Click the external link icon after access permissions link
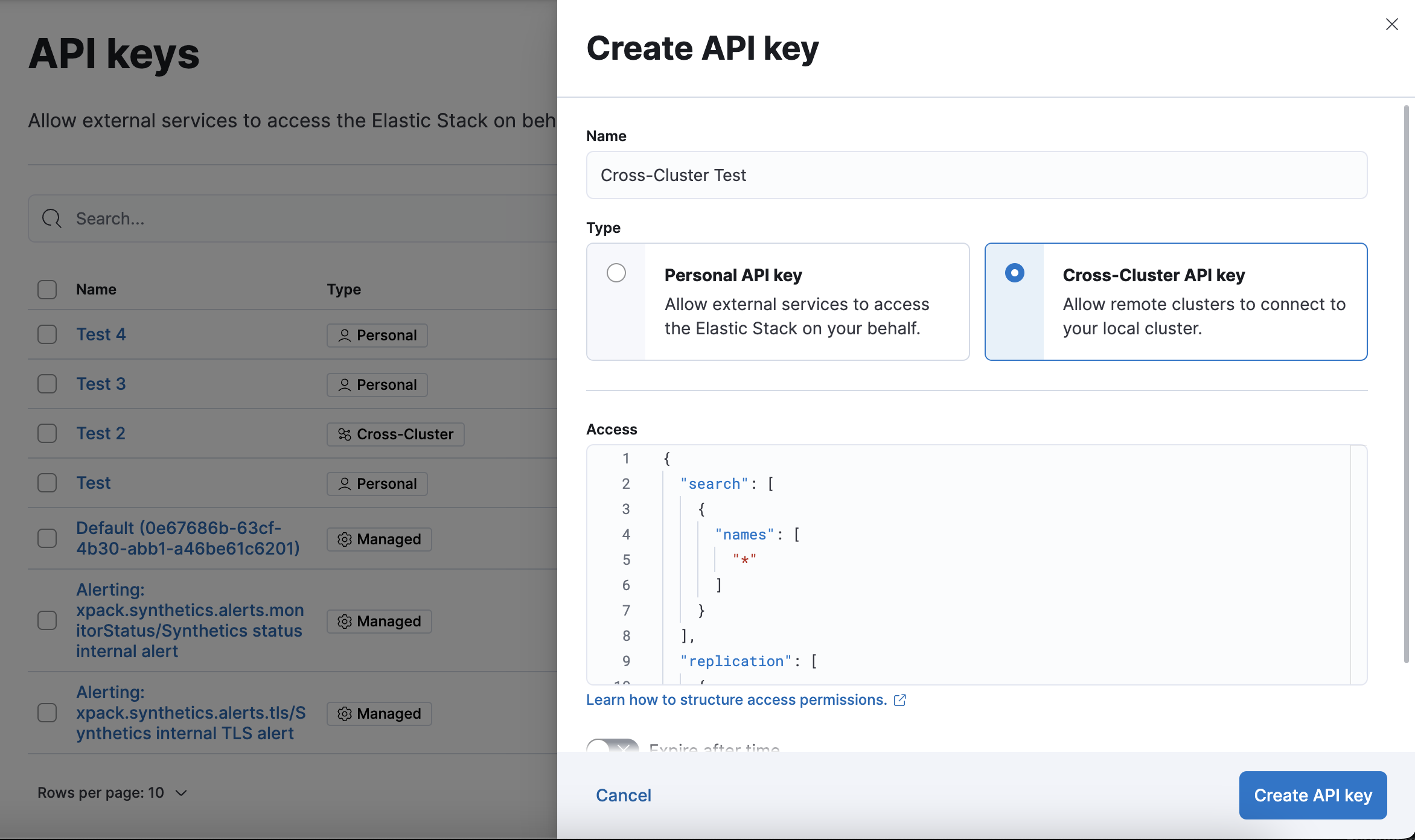The height and width of the screenshot is (840, 1415). [x=900, y=700]
